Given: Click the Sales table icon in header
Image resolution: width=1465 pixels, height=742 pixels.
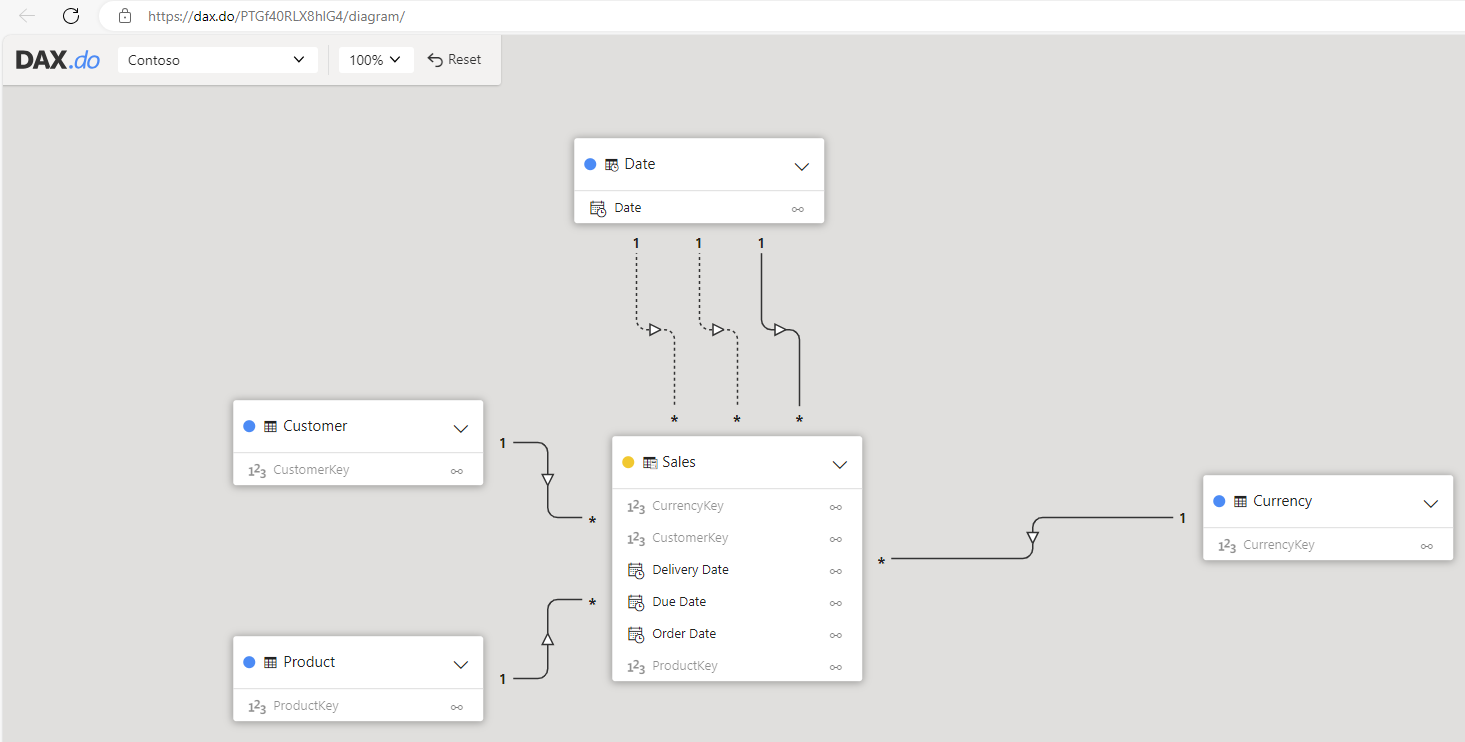Looking at the screenshot, I should pos(650,462).
